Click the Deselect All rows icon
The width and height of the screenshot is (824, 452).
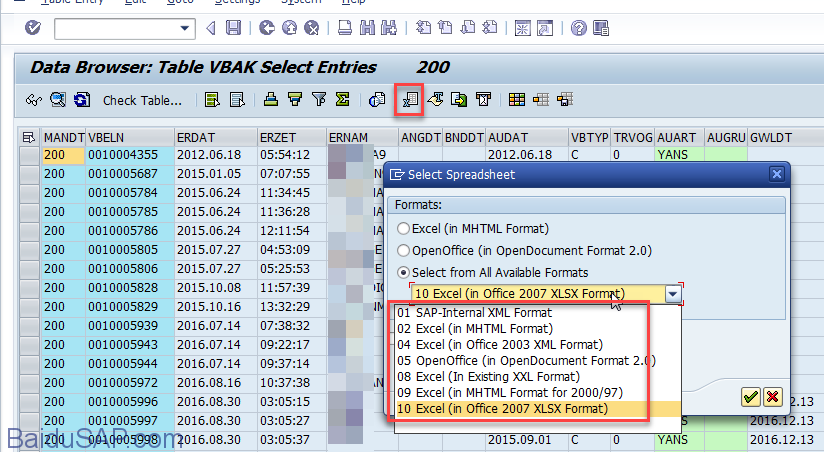pos(237,99)
